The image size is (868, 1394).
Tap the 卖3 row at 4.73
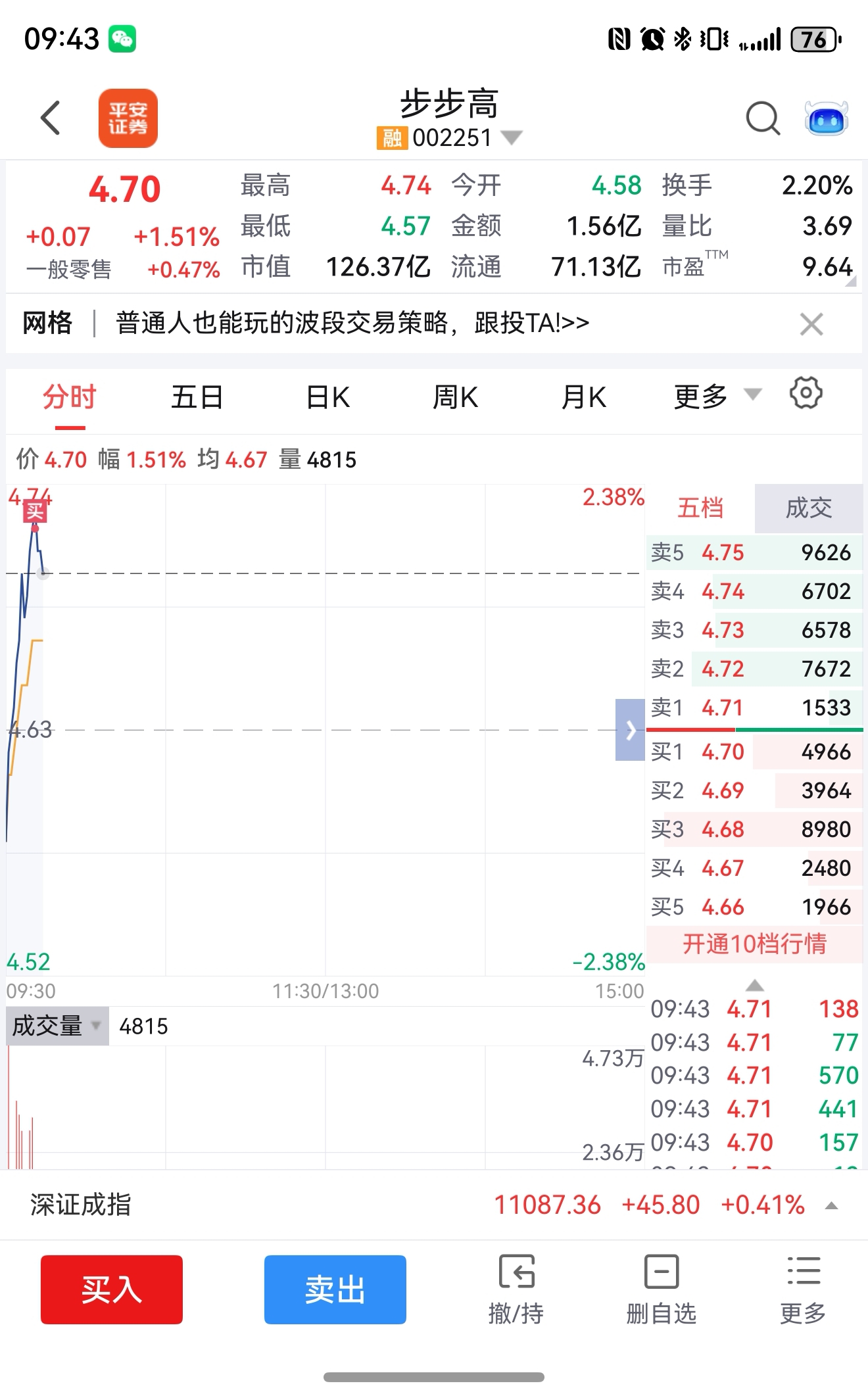click(x=754, y=630)
